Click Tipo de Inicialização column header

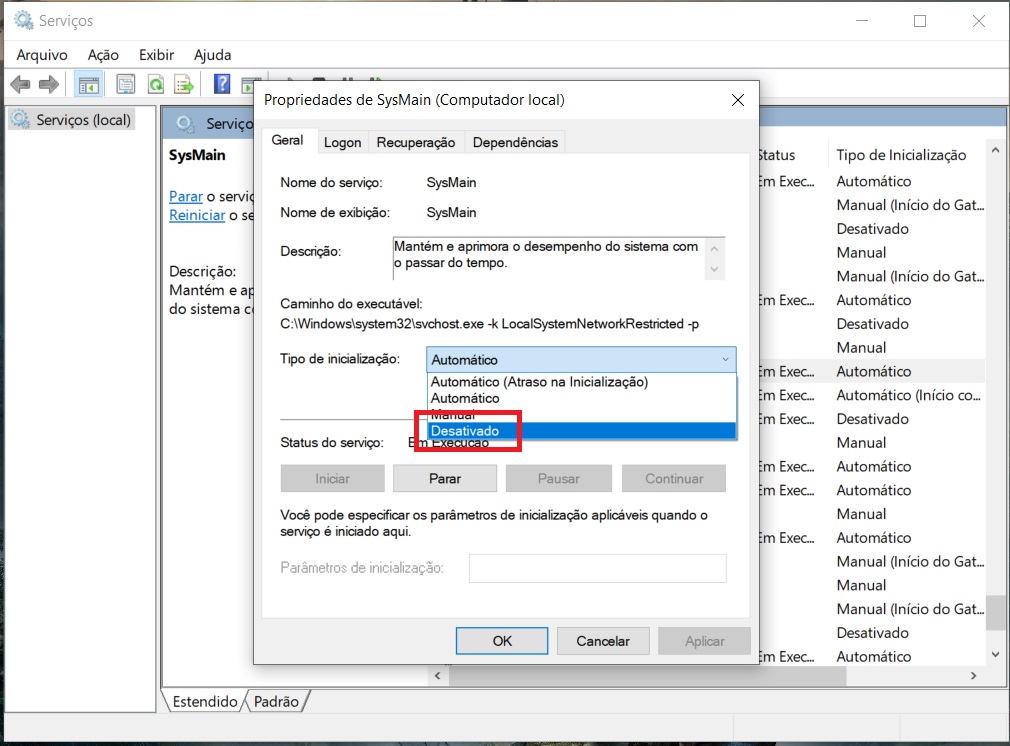pos(901,155)
